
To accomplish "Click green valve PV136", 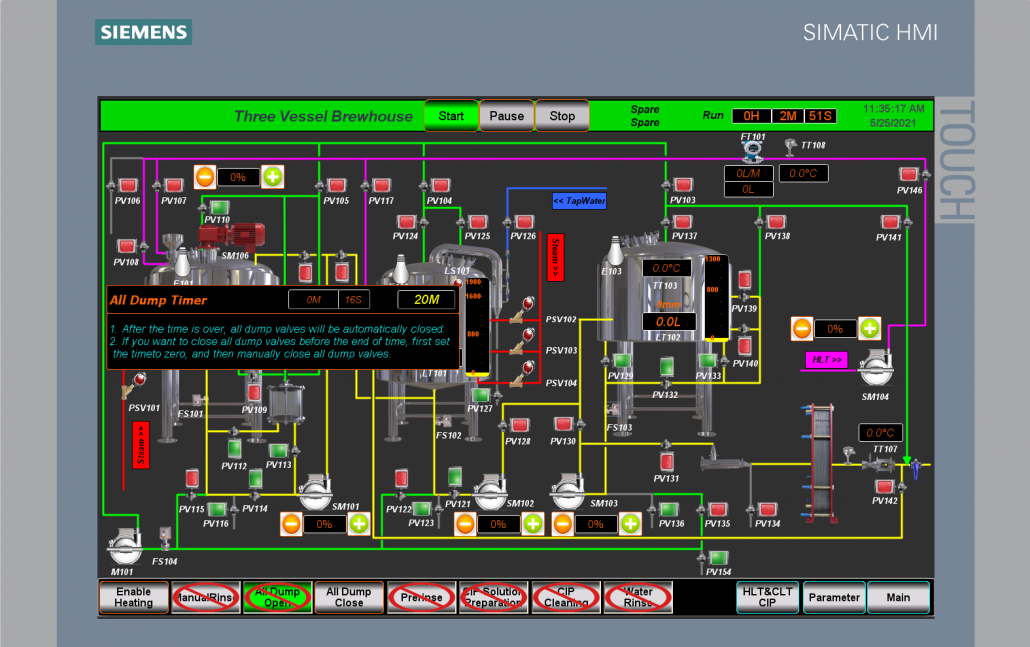I will click(669, 509).
